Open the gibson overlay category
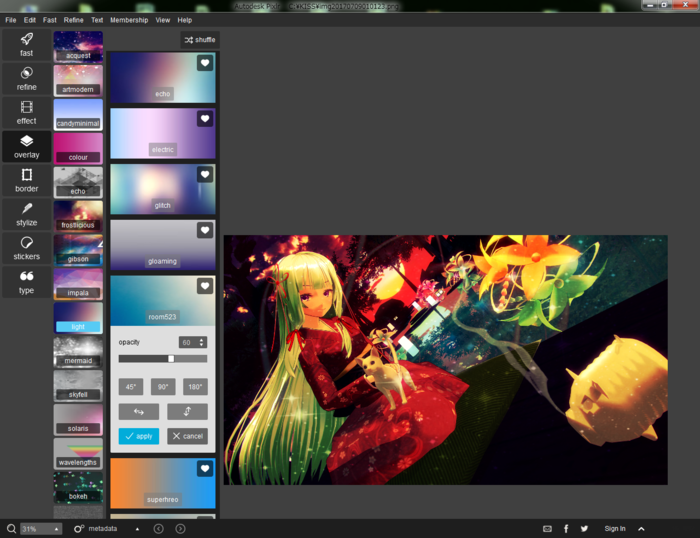 click(78, 250)
